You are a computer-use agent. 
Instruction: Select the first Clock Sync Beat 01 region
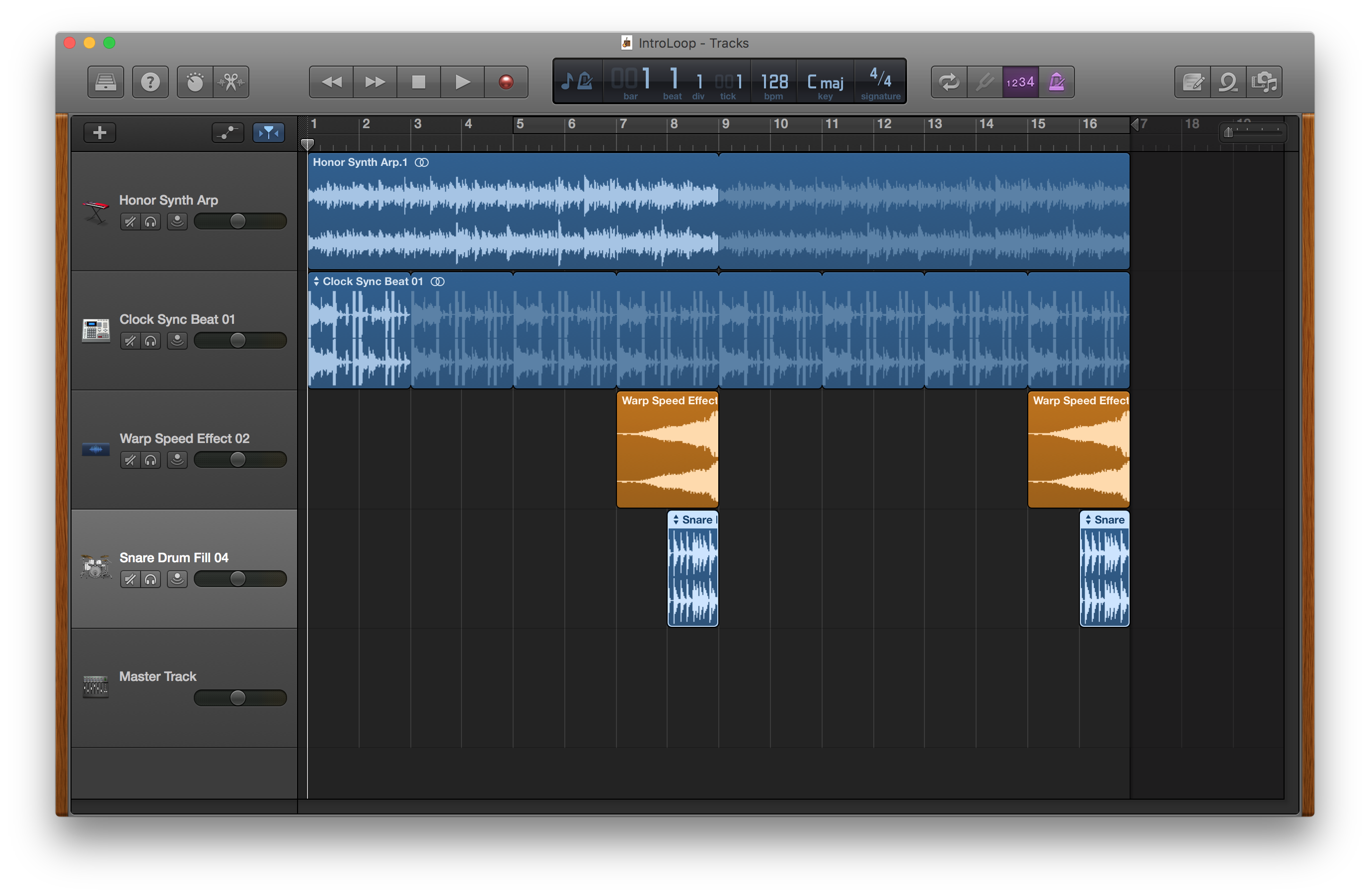click(x=359, y=330)
